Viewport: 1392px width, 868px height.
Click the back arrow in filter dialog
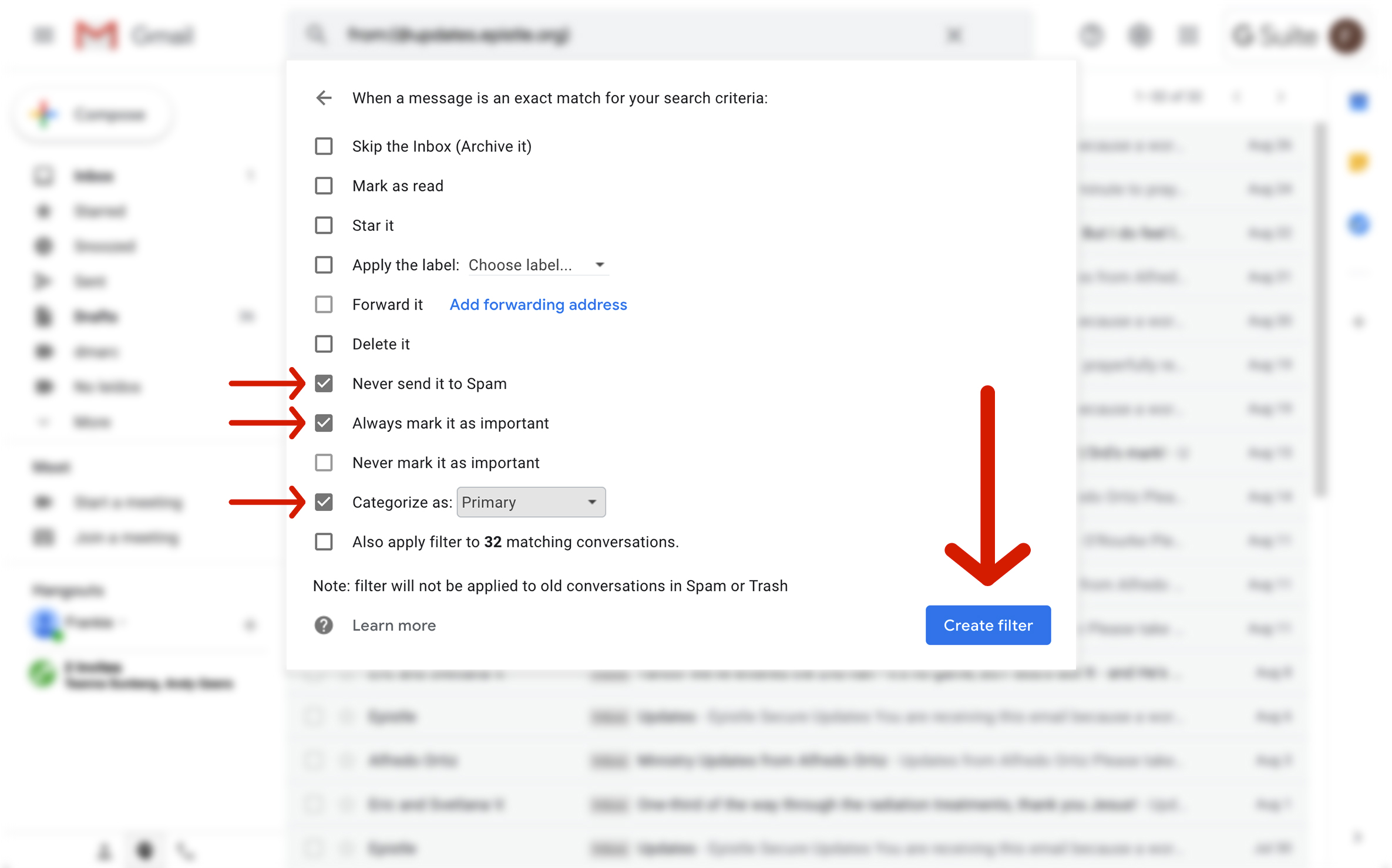click(324, 97)
